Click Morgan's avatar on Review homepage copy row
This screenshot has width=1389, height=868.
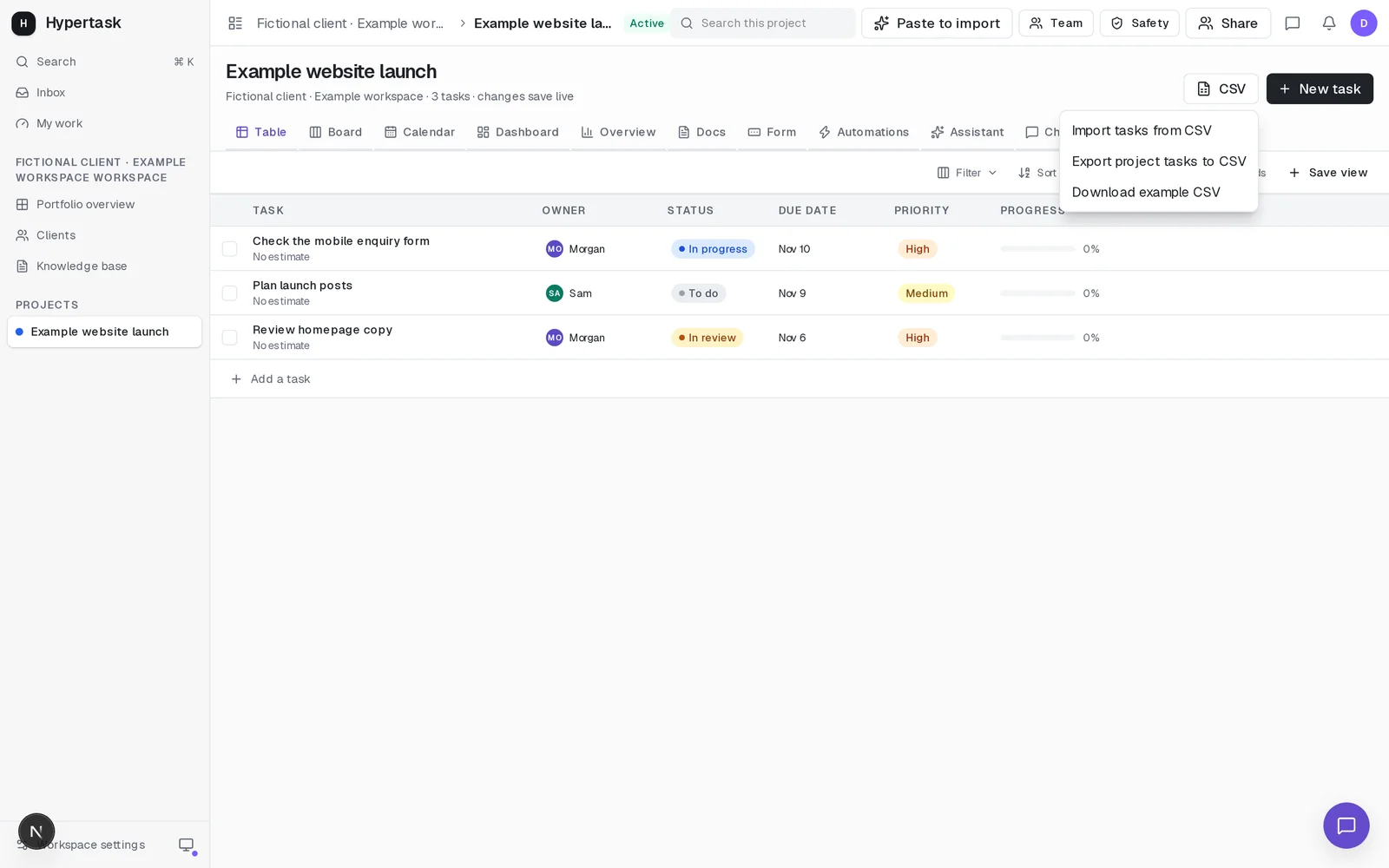(555, 338)
